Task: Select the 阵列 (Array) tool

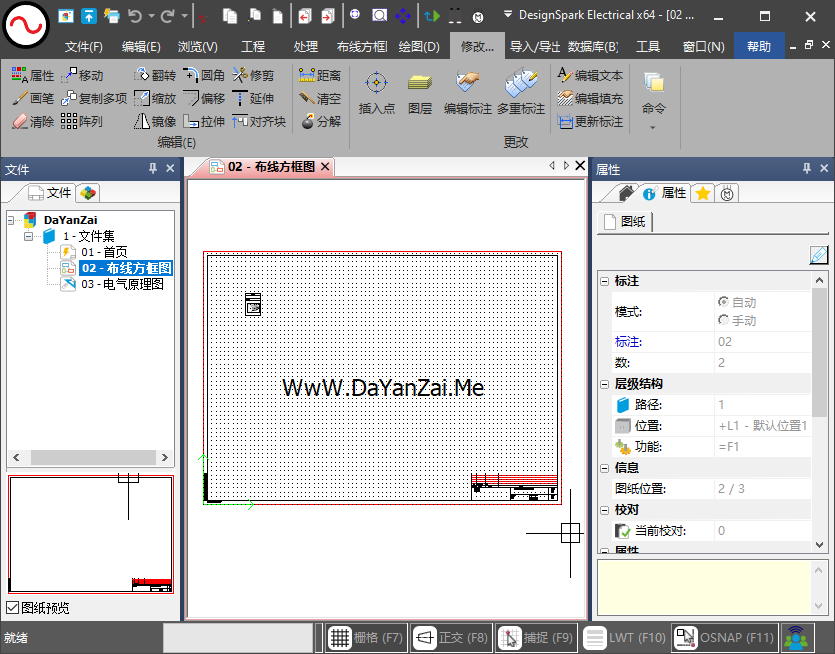Action: 82,121
